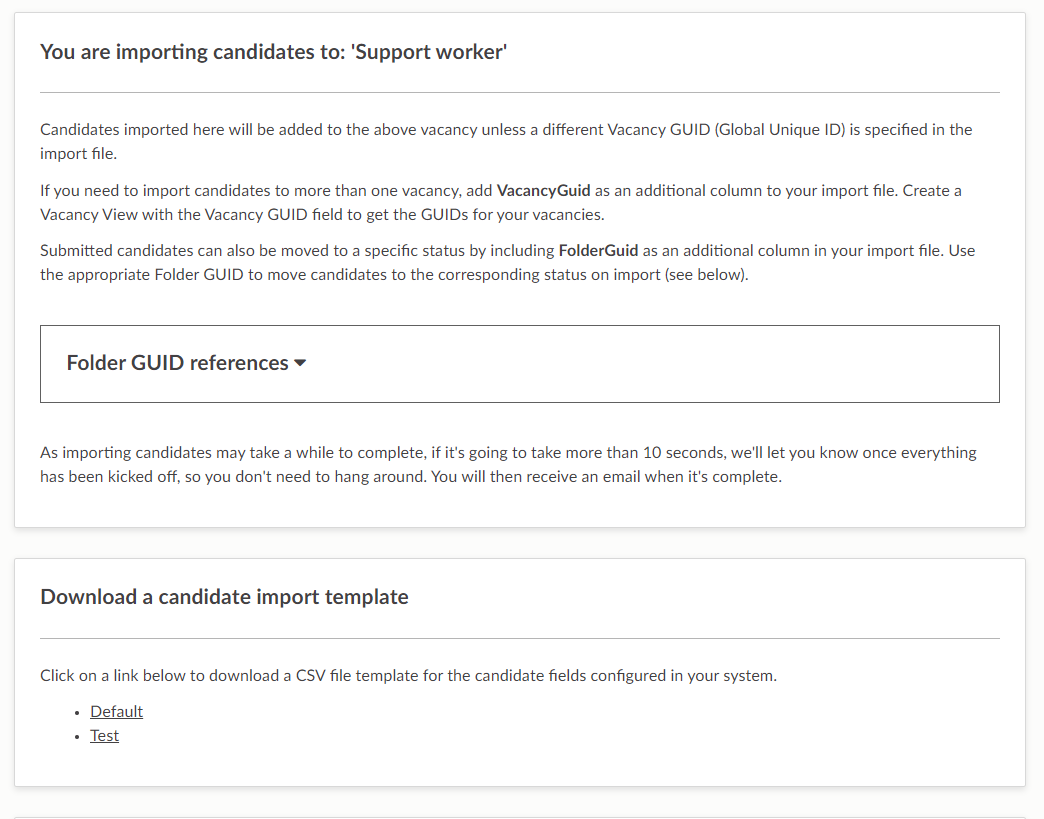Click the 'Download a candidate import template' heading
Viewport: 1044px width, 819px height.
pos(224,597)
